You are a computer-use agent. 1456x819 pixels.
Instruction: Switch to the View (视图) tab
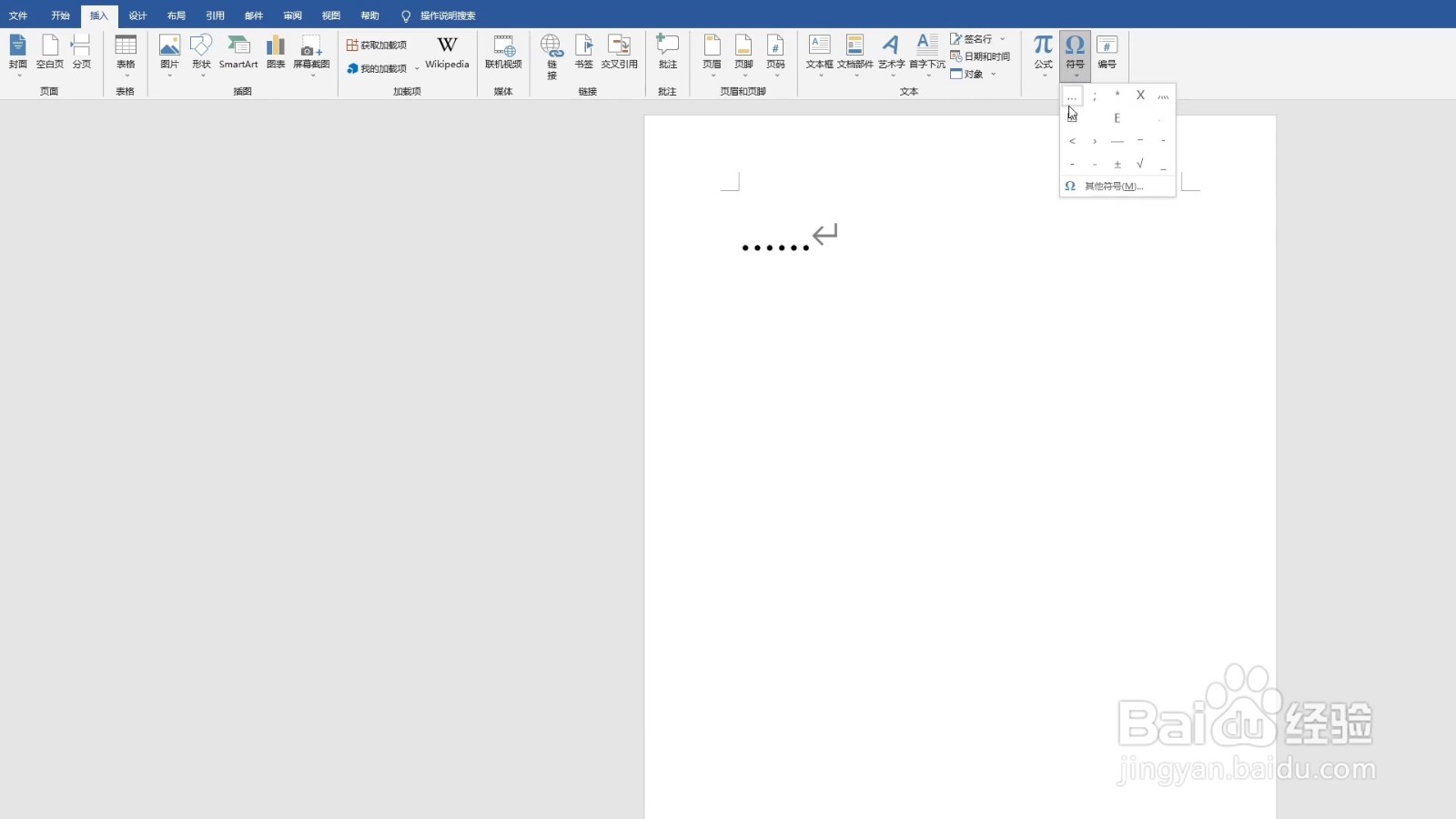[x=331, y=15]
